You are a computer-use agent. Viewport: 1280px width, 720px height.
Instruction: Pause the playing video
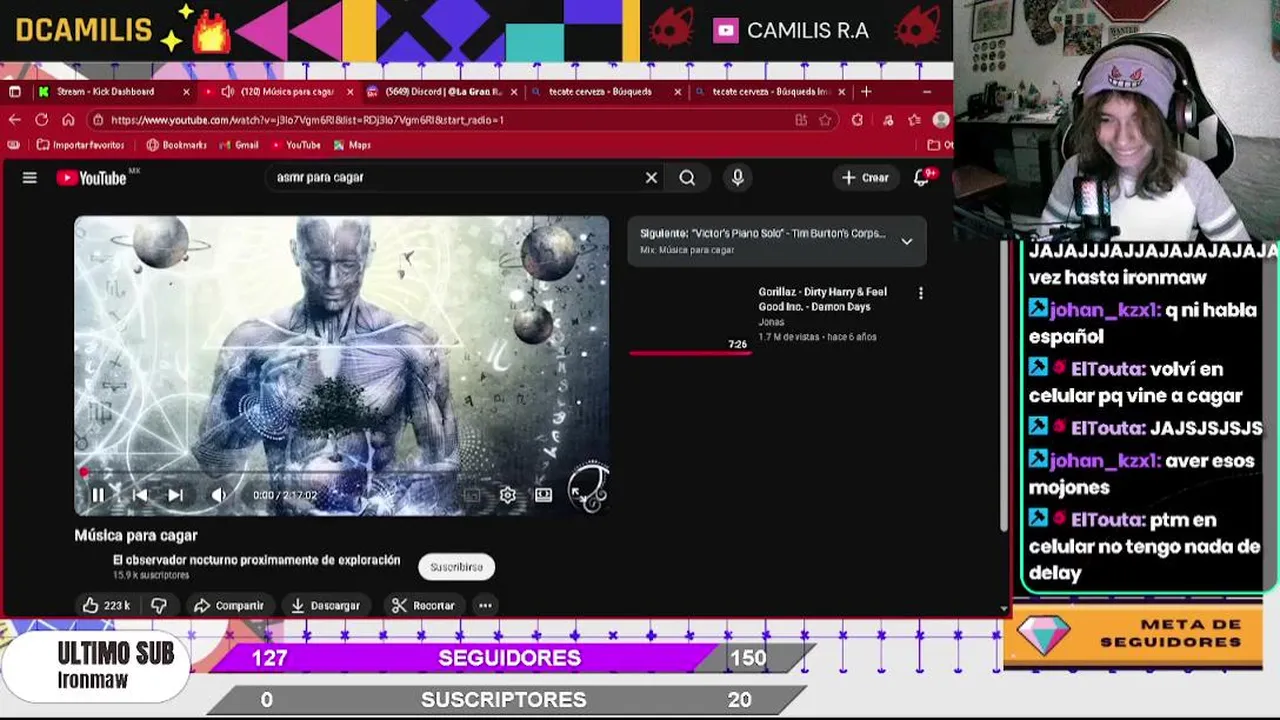[x=98, y=495]
